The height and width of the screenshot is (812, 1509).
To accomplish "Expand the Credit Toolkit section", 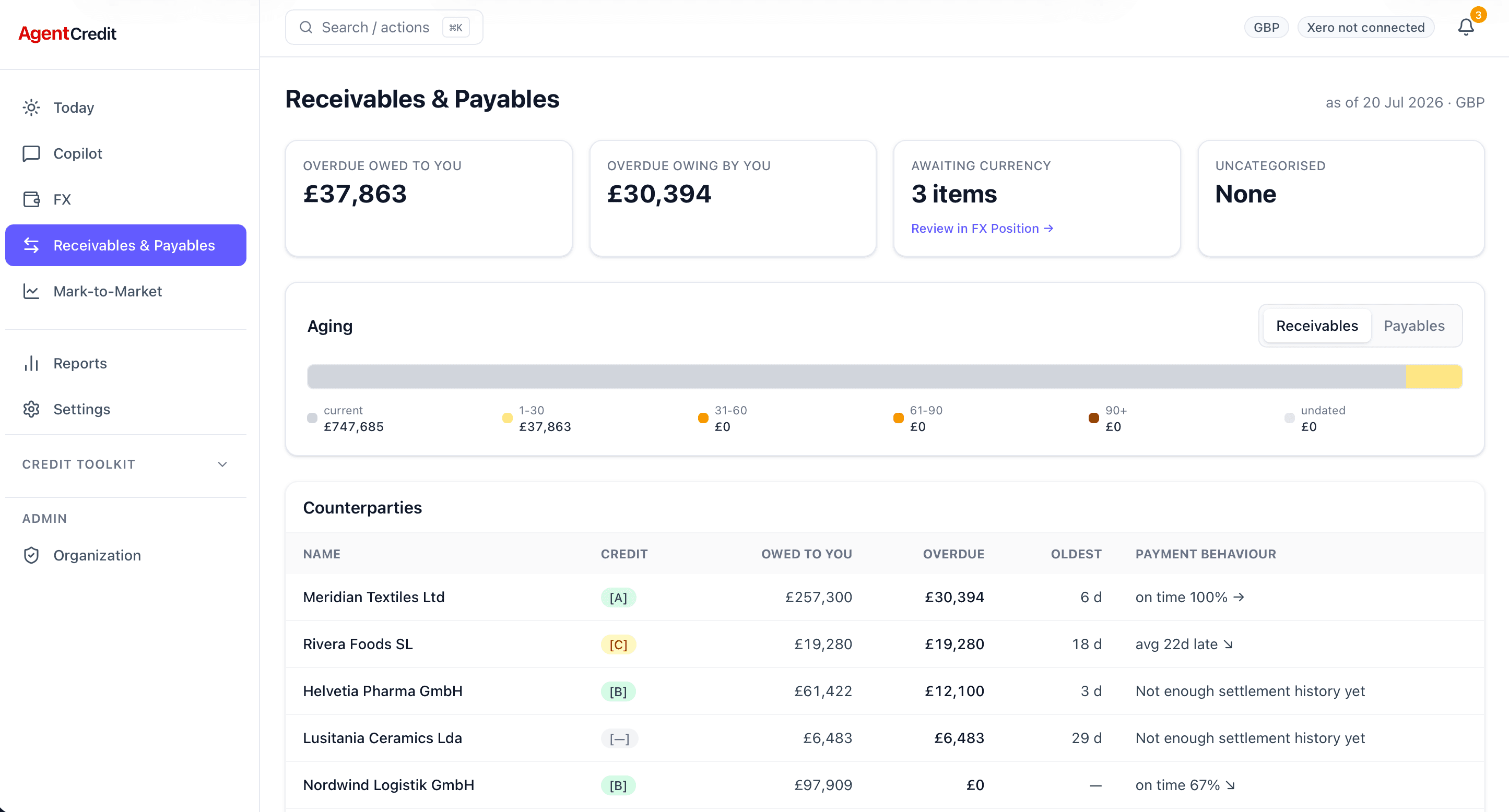I will [125, 464].
